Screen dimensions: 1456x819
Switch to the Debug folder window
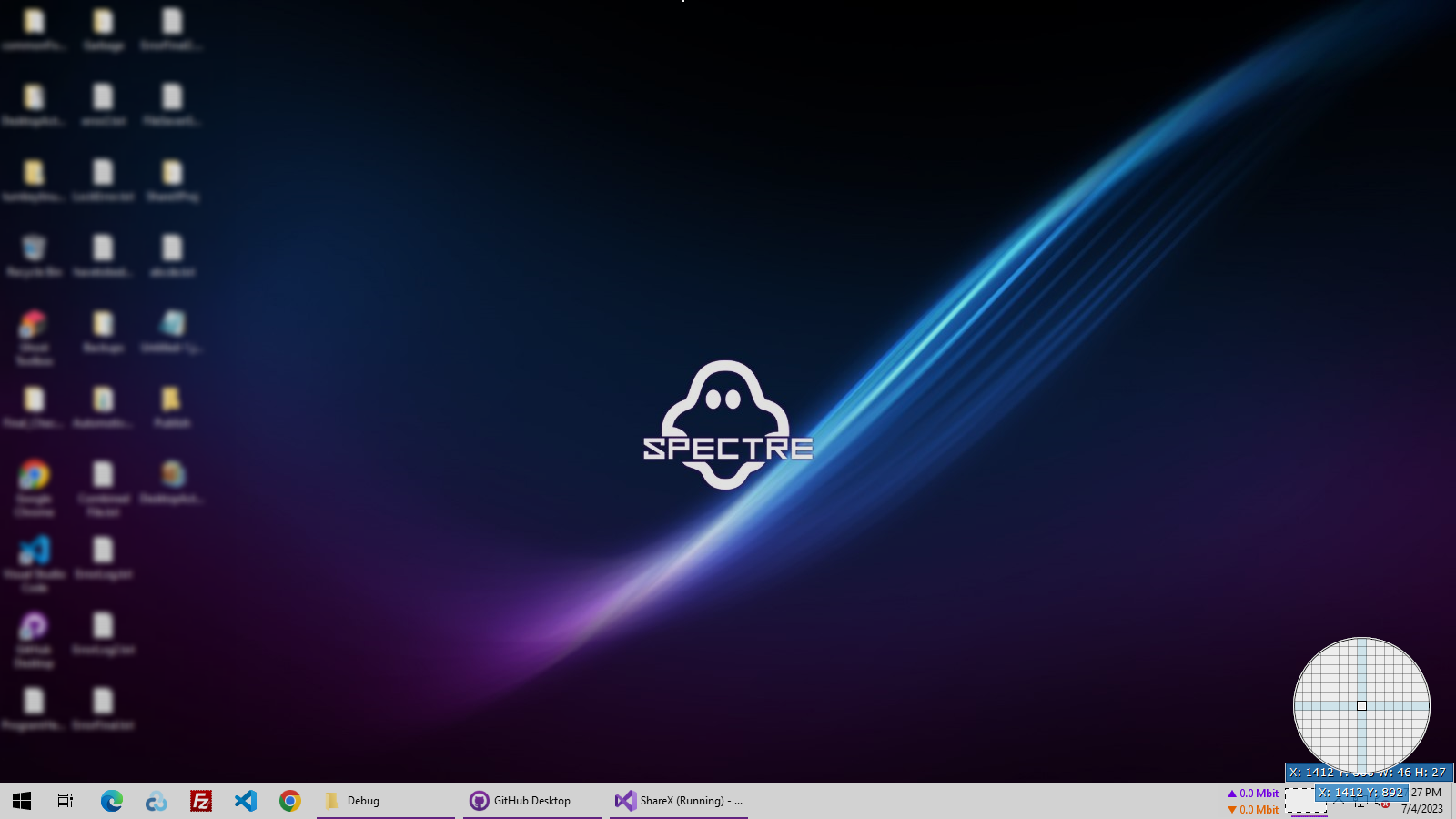[386, 801]
